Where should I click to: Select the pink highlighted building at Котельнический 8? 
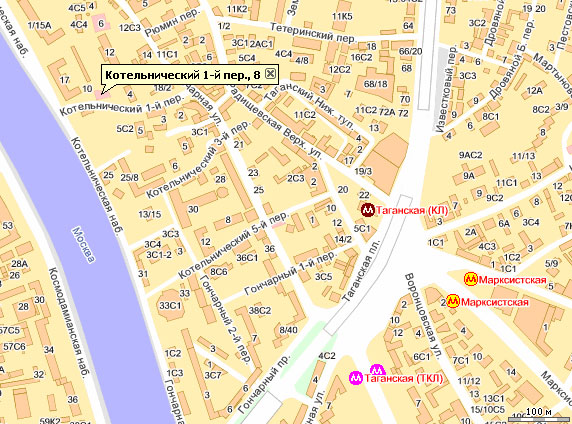pos(102,95)
